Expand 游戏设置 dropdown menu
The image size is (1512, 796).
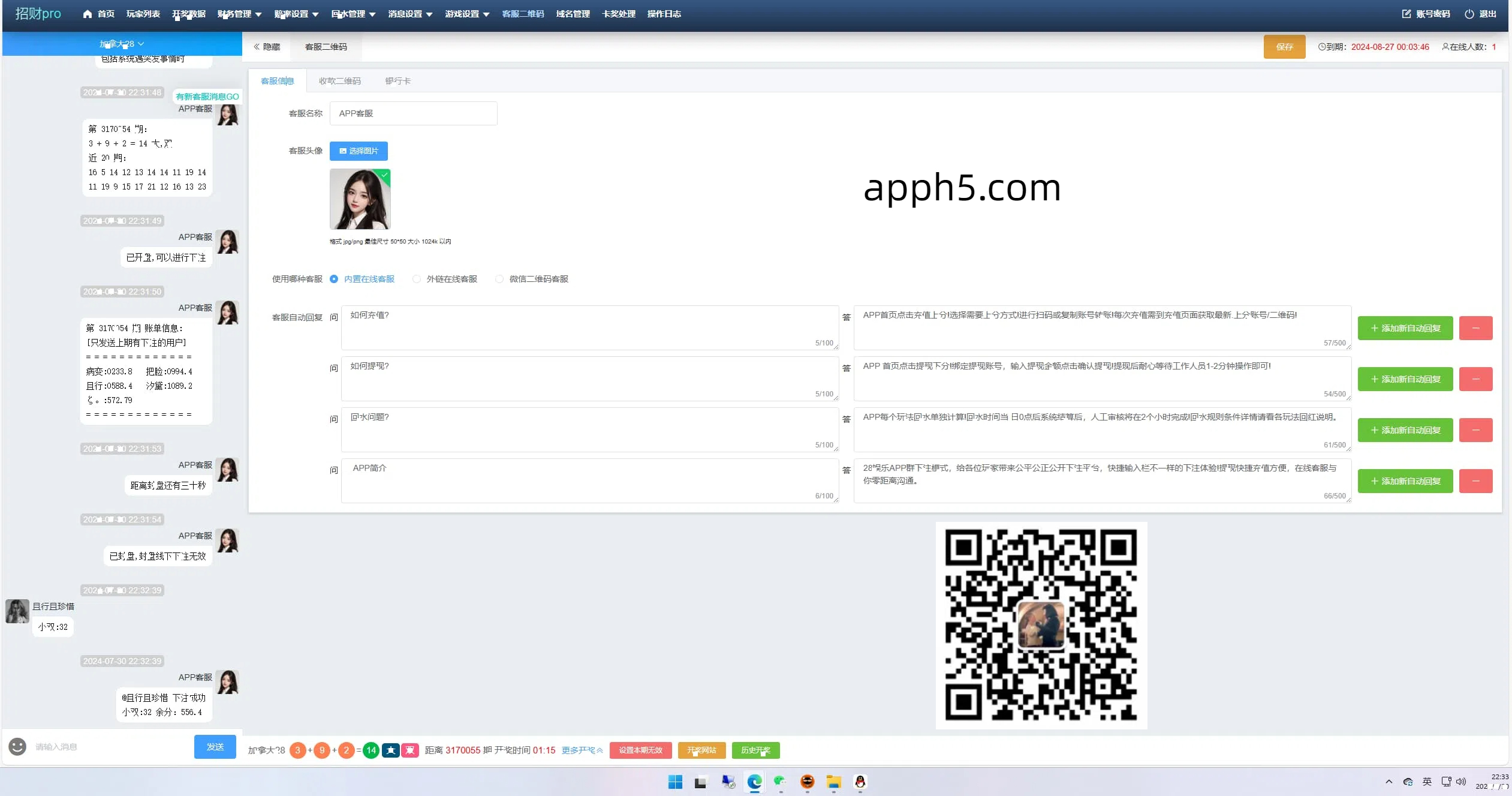[467, 14]
